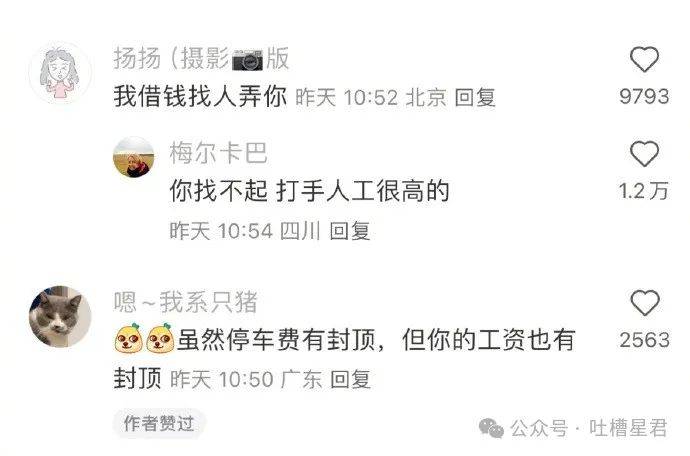
Task: Like the comment by 扬扬
Action: click(x=644, y=59)
